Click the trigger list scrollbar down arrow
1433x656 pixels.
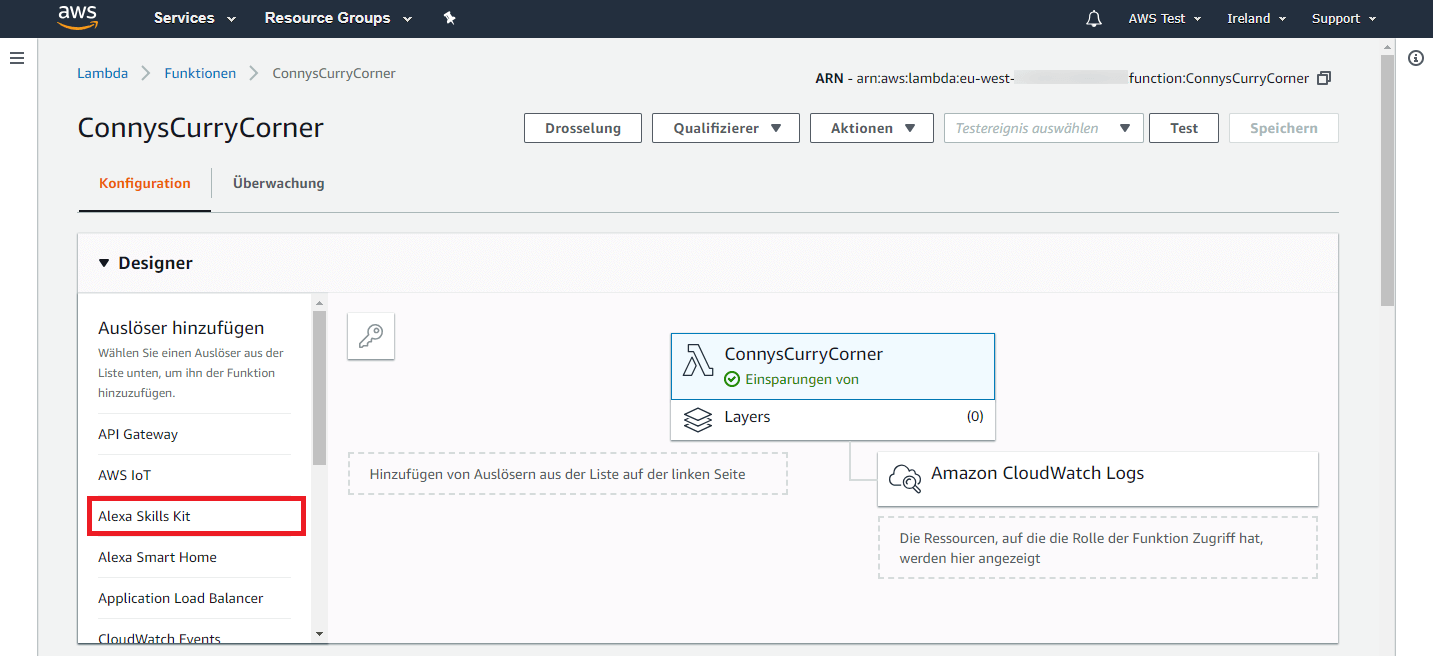point(319,633)
